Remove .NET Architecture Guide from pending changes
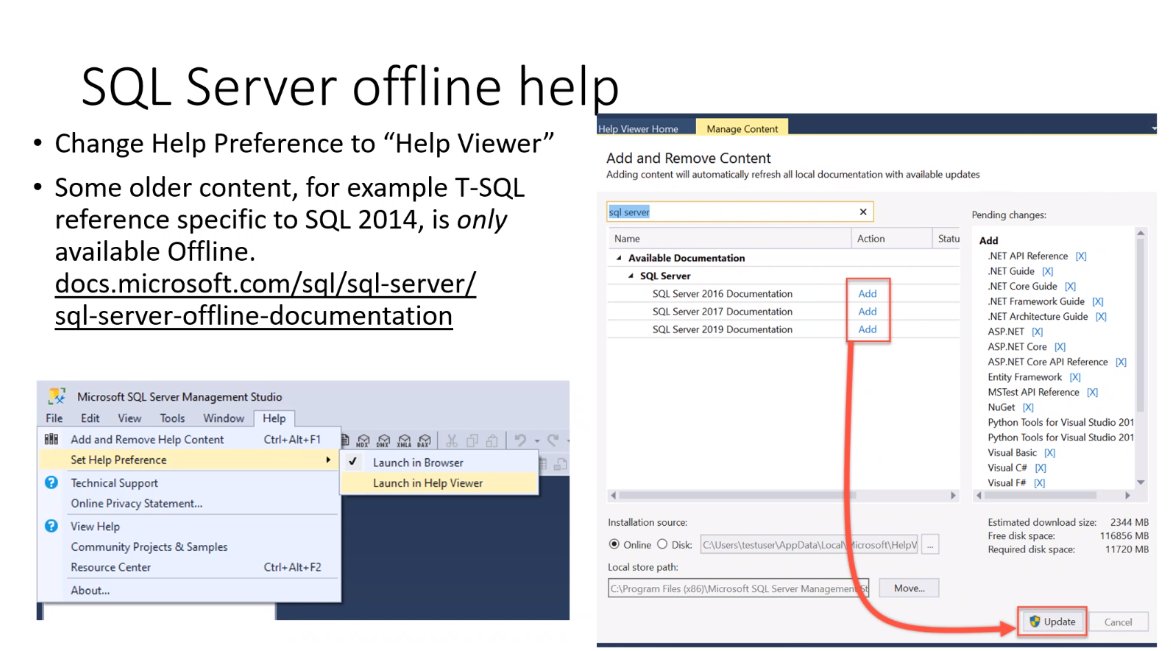The width and height of the screenshot is (1171, 651). (1101, 317)
